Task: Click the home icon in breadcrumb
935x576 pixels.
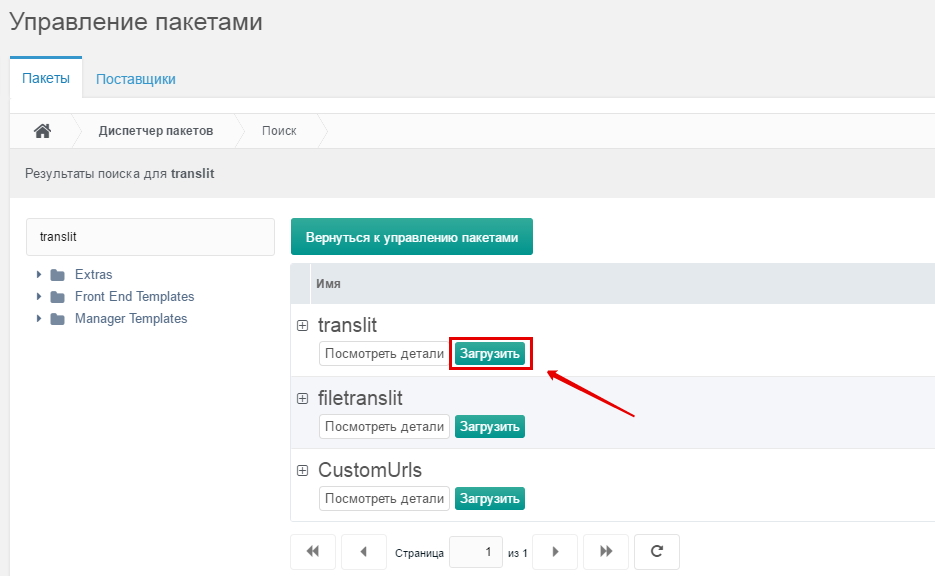Action: 42,131
